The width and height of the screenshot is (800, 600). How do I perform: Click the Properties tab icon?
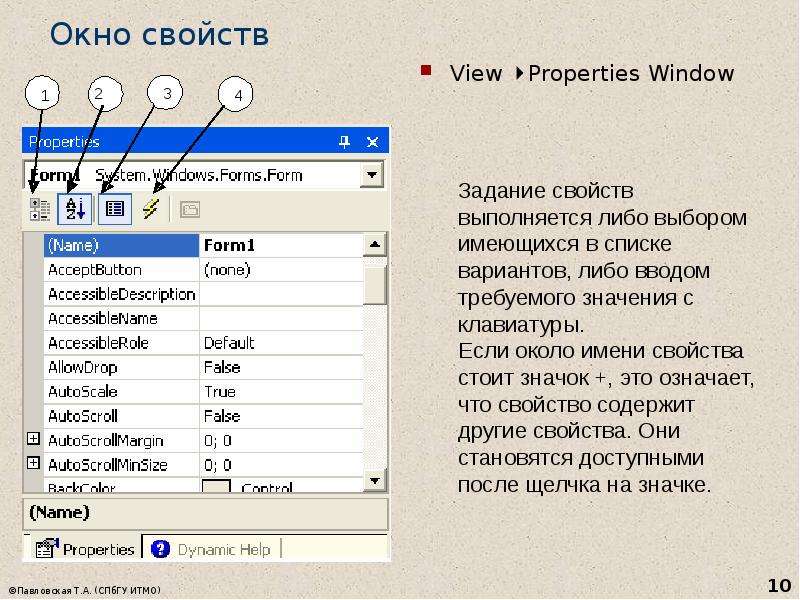coord(47,548)
